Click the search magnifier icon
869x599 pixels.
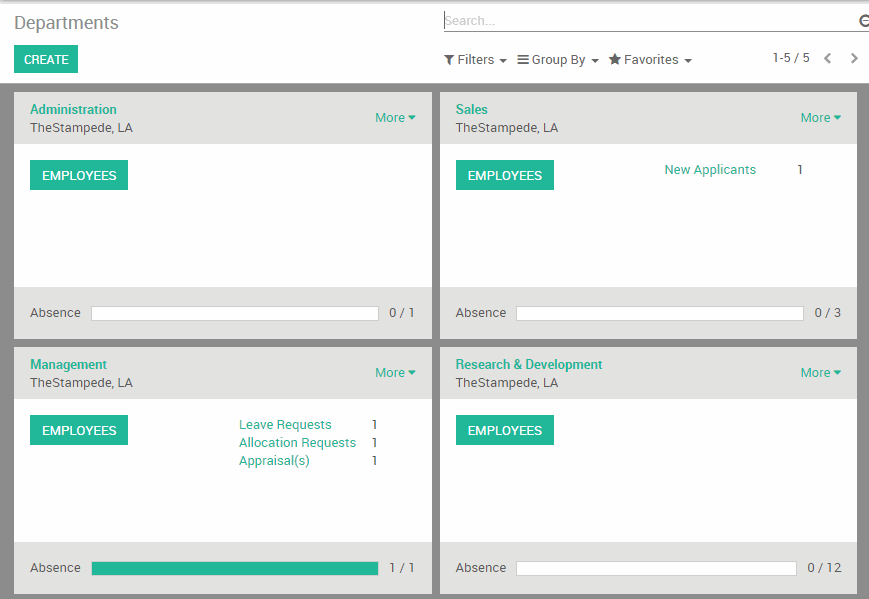tap(863, 21)
